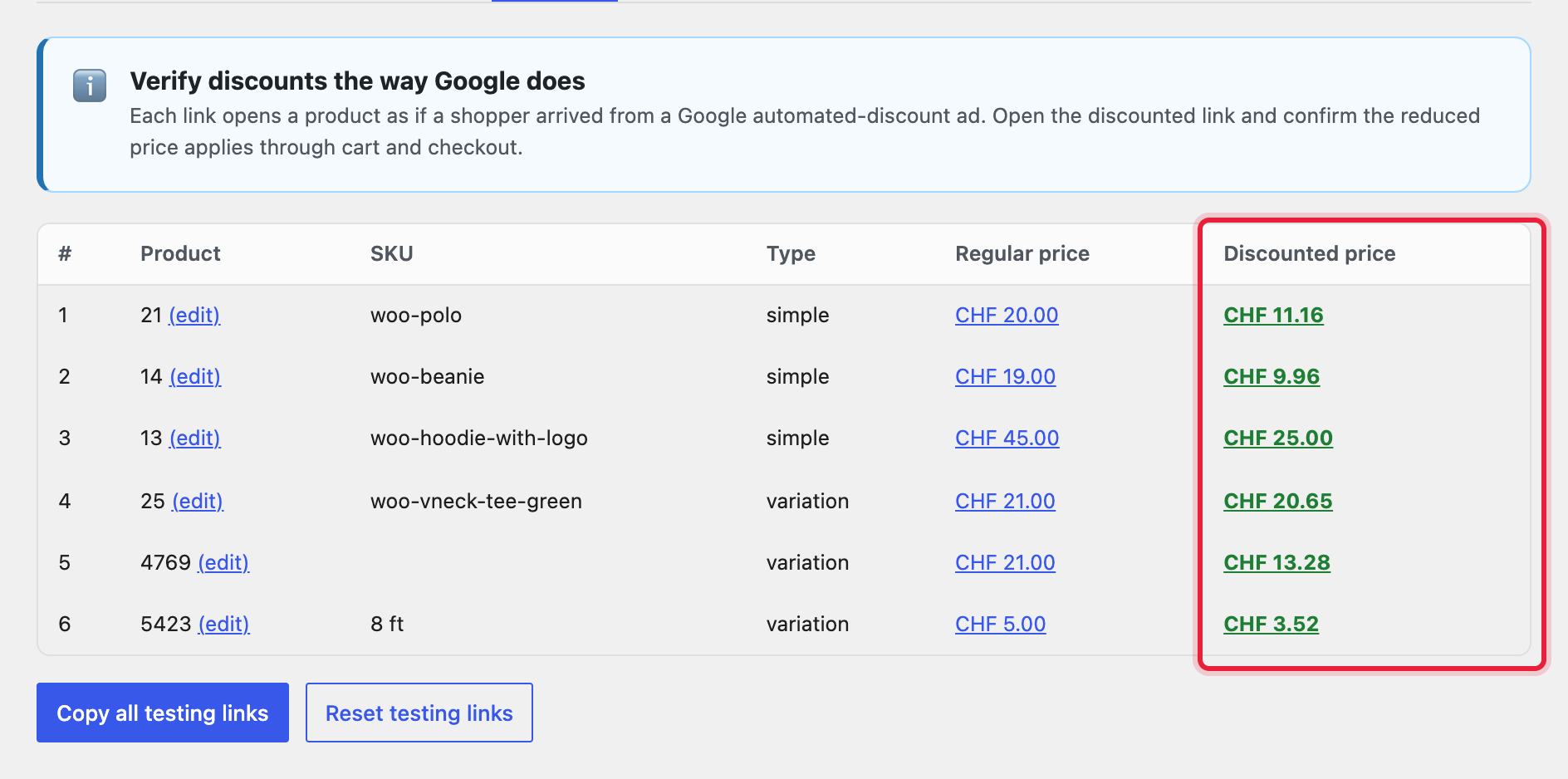Click Reset testing links button

pyautogui.click(x=419, y=713)
